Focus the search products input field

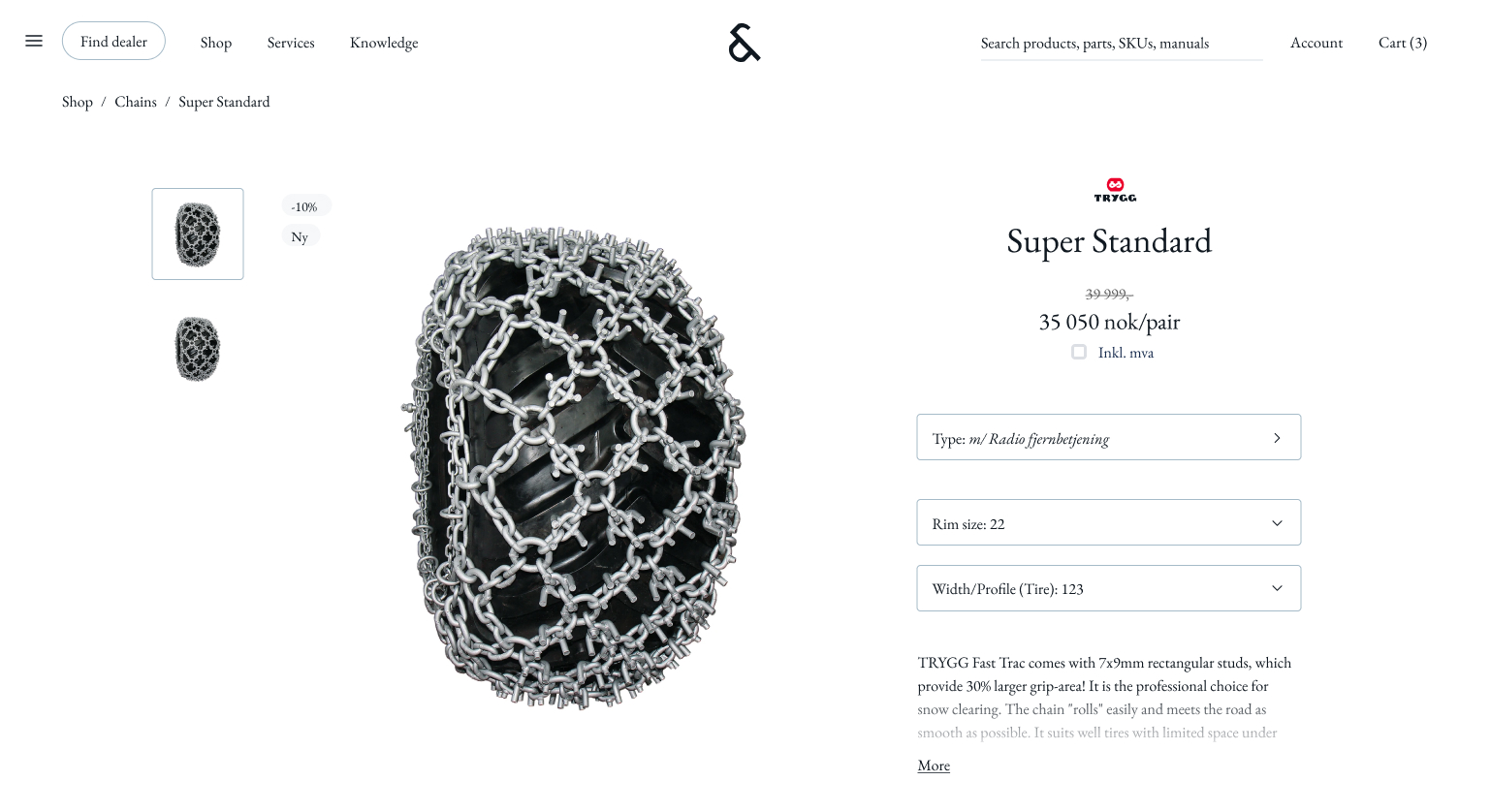click(1122, 44)
